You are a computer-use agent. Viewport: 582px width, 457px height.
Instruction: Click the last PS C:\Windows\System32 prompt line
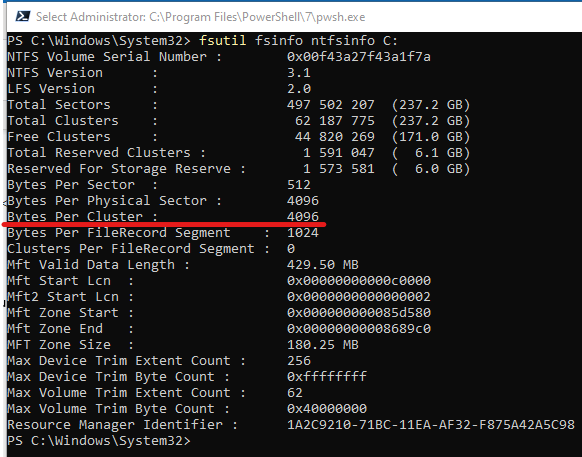(99, 441)
